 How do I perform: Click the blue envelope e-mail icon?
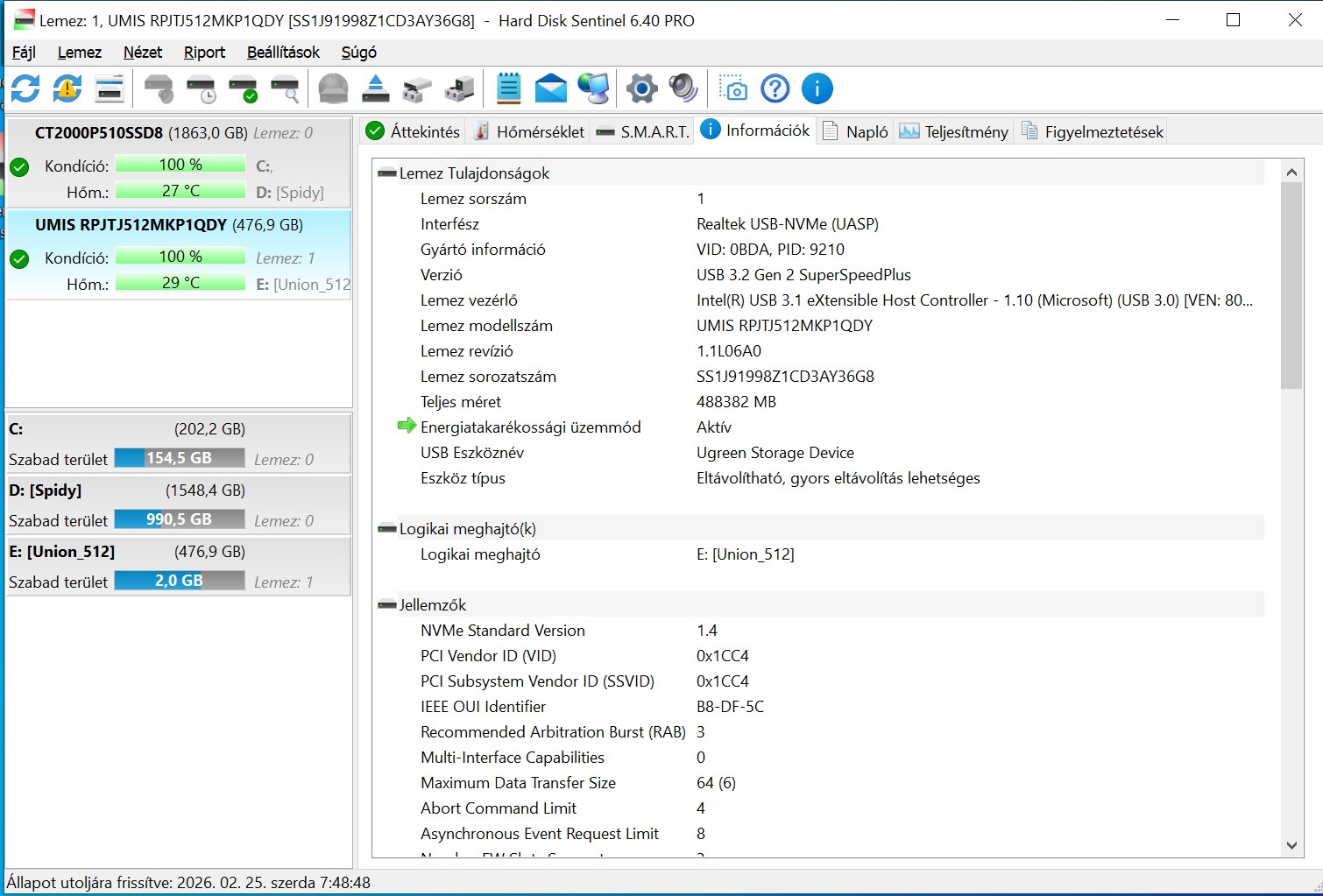tap(550, 88)
